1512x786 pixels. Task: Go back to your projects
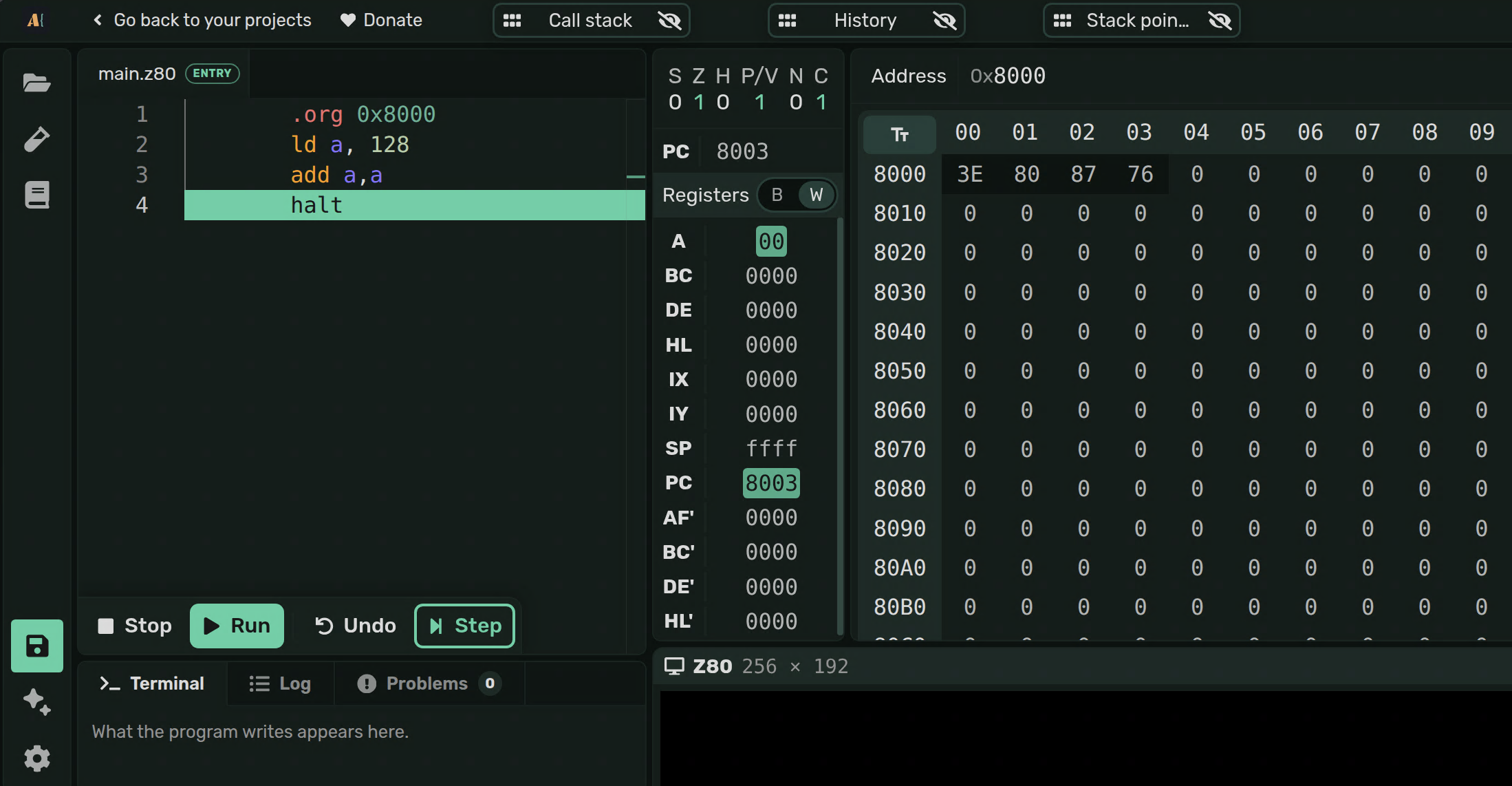point(202,20)
